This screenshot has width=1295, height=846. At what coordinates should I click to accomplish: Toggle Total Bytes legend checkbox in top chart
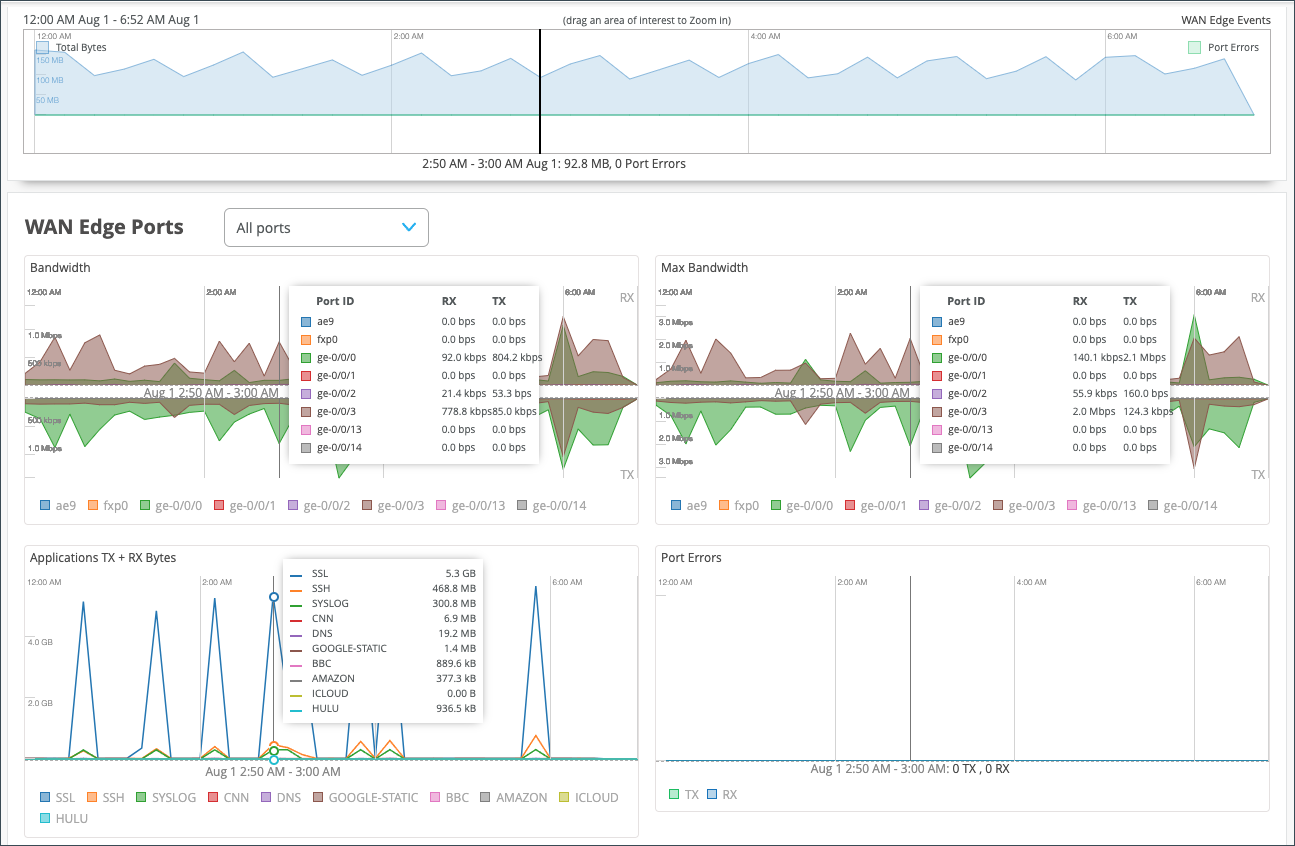point(43,47)
